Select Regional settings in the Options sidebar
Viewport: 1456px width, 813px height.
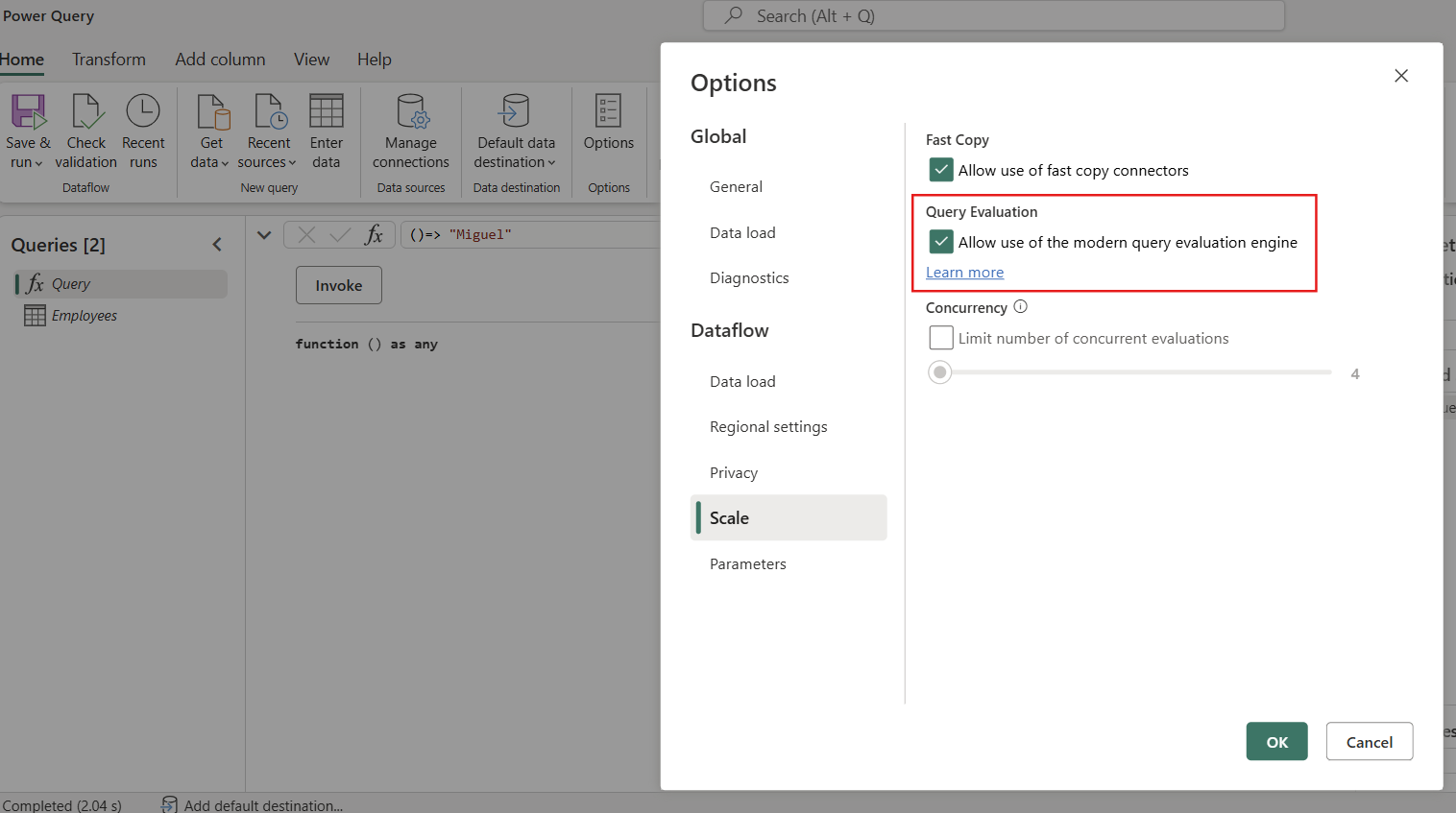point(768,427)
